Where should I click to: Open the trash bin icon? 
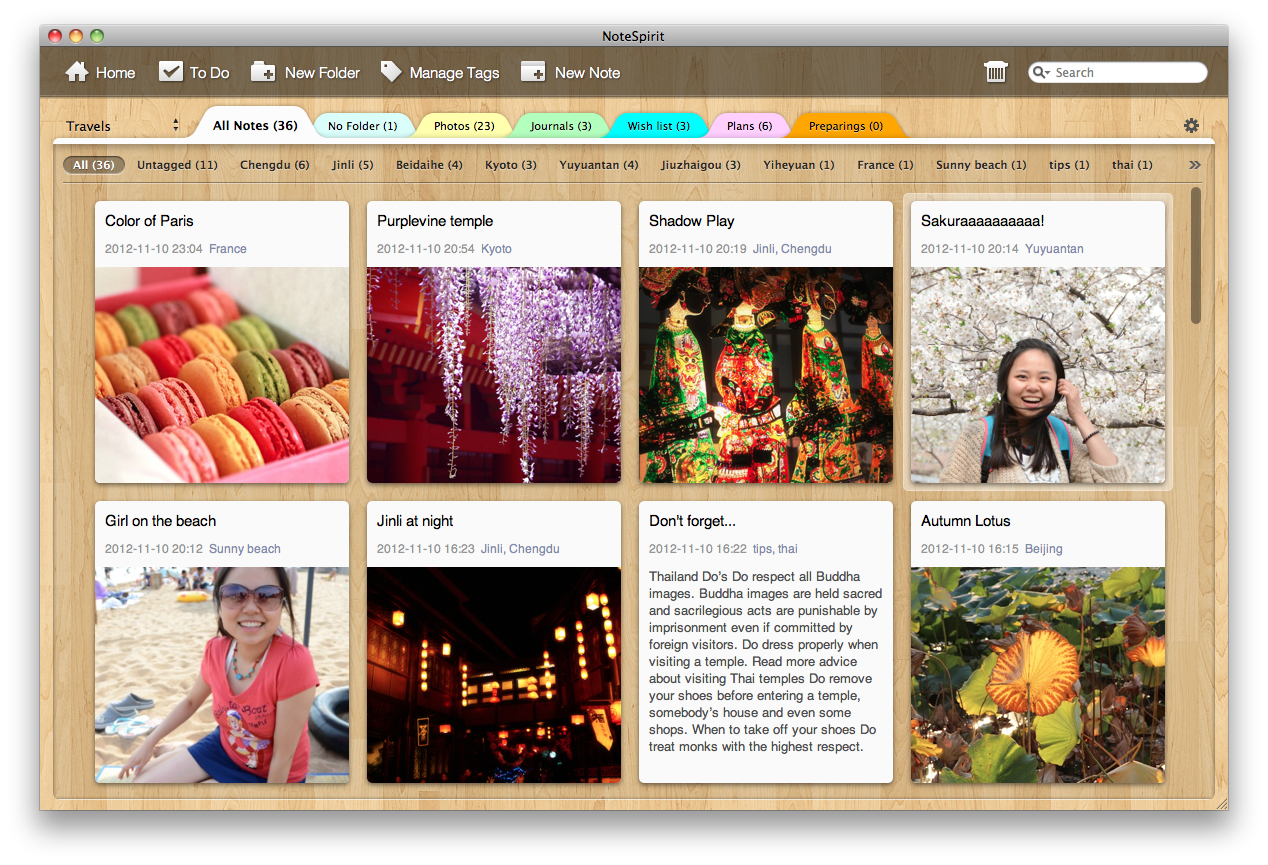(x=996, y=71)
